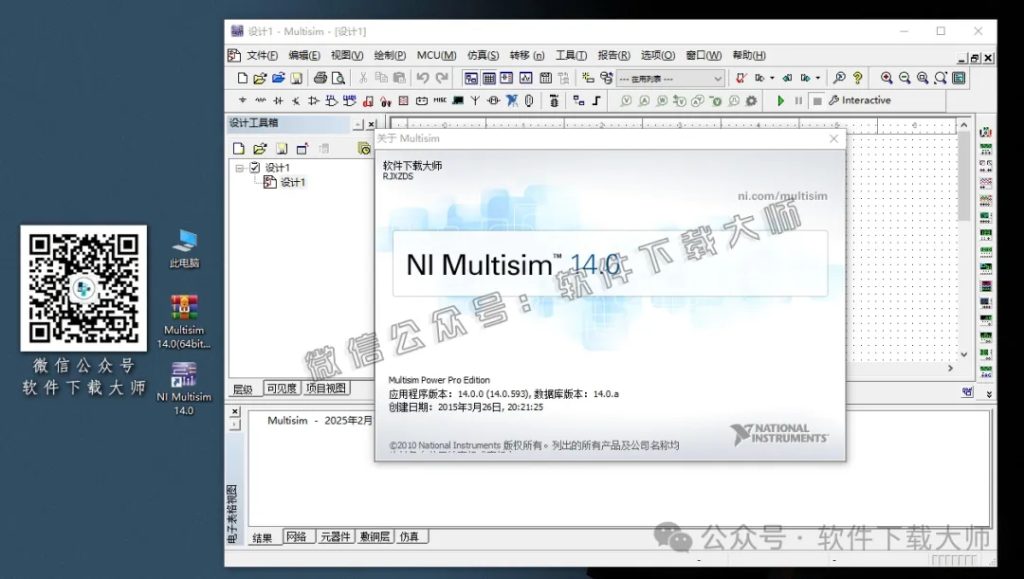Toggle the checkbox beside 设计1 in the tree
The height and width of the screenshot is (579, 1024).
click(x=254, y=166)
